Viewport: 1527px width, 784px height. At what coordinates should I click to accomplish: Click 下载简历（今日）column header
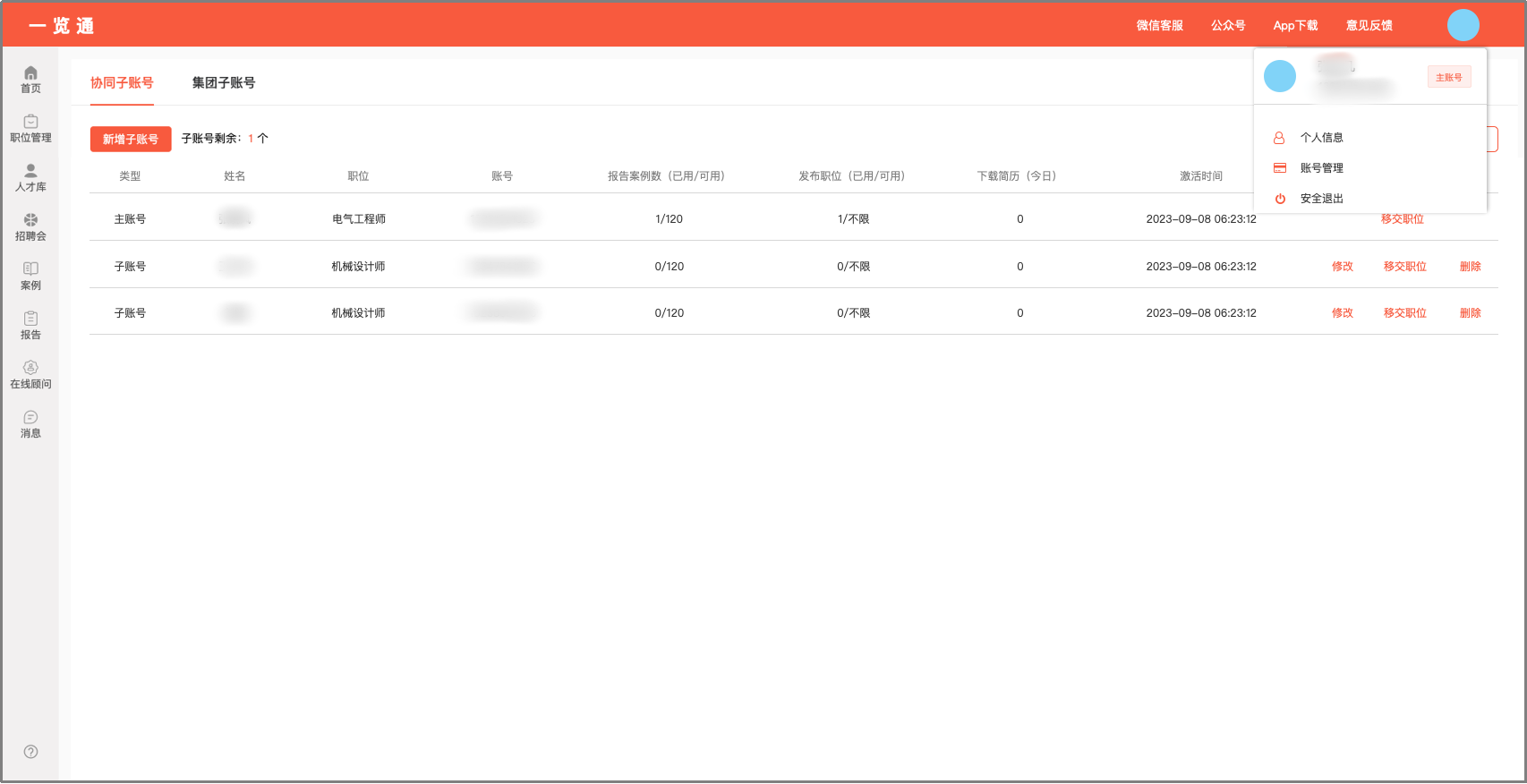pyautogui.click(x=1017, y=176)
